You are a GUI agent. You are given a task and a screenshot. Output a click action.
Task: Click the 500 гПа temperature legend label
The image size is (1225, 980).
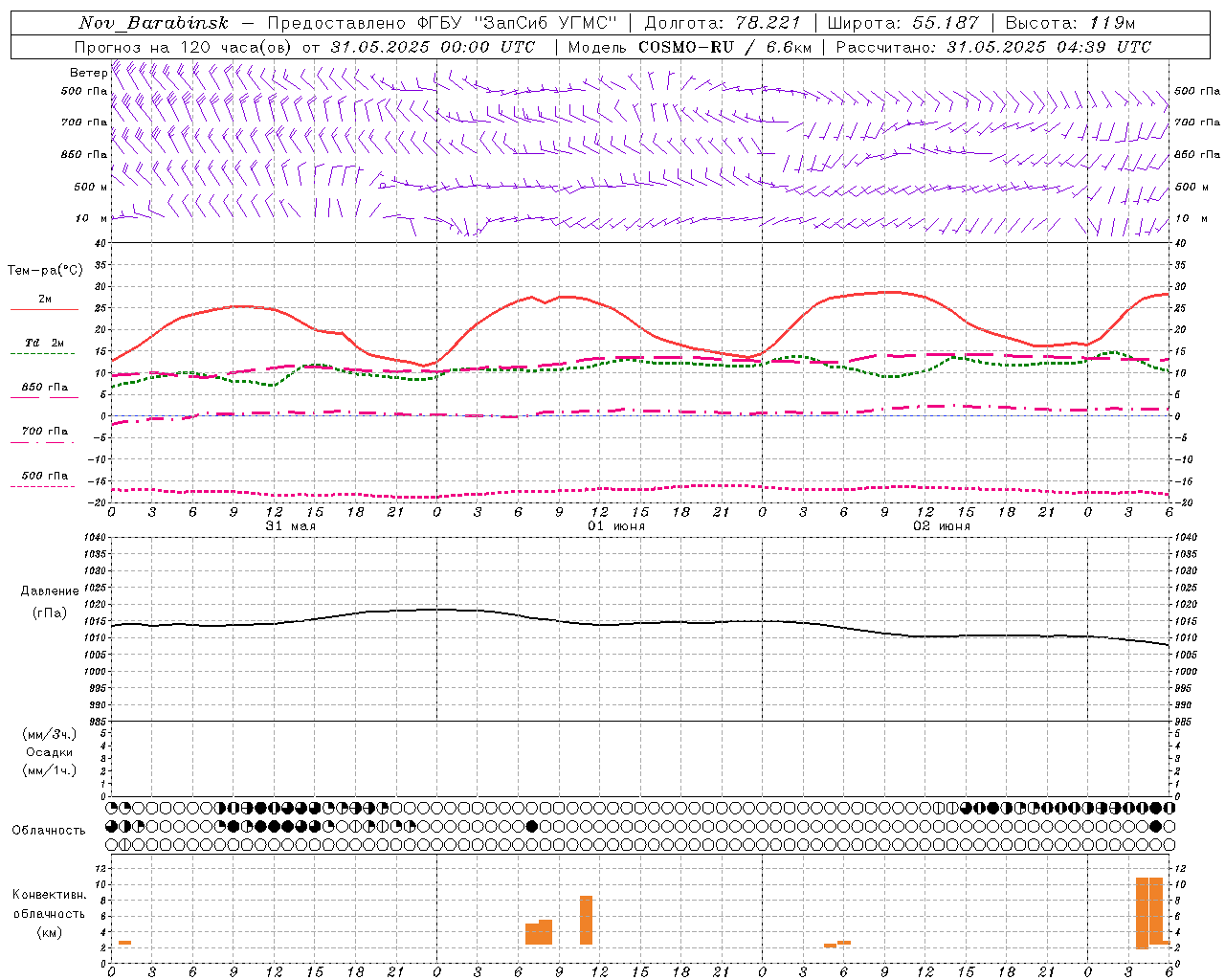pos(44,476)
